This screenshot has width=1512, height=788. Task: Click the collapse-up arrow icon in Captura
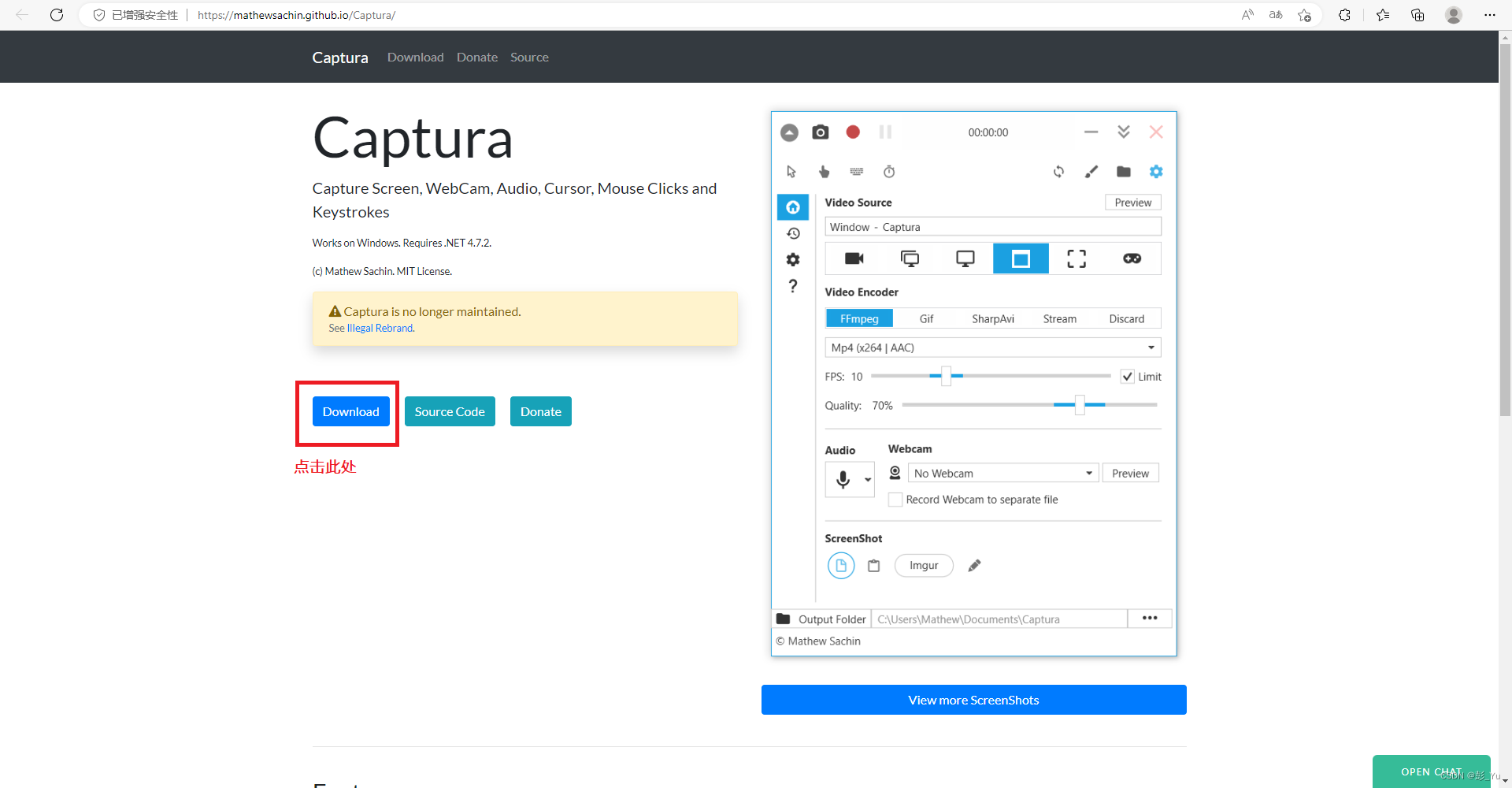click(789, 132)
